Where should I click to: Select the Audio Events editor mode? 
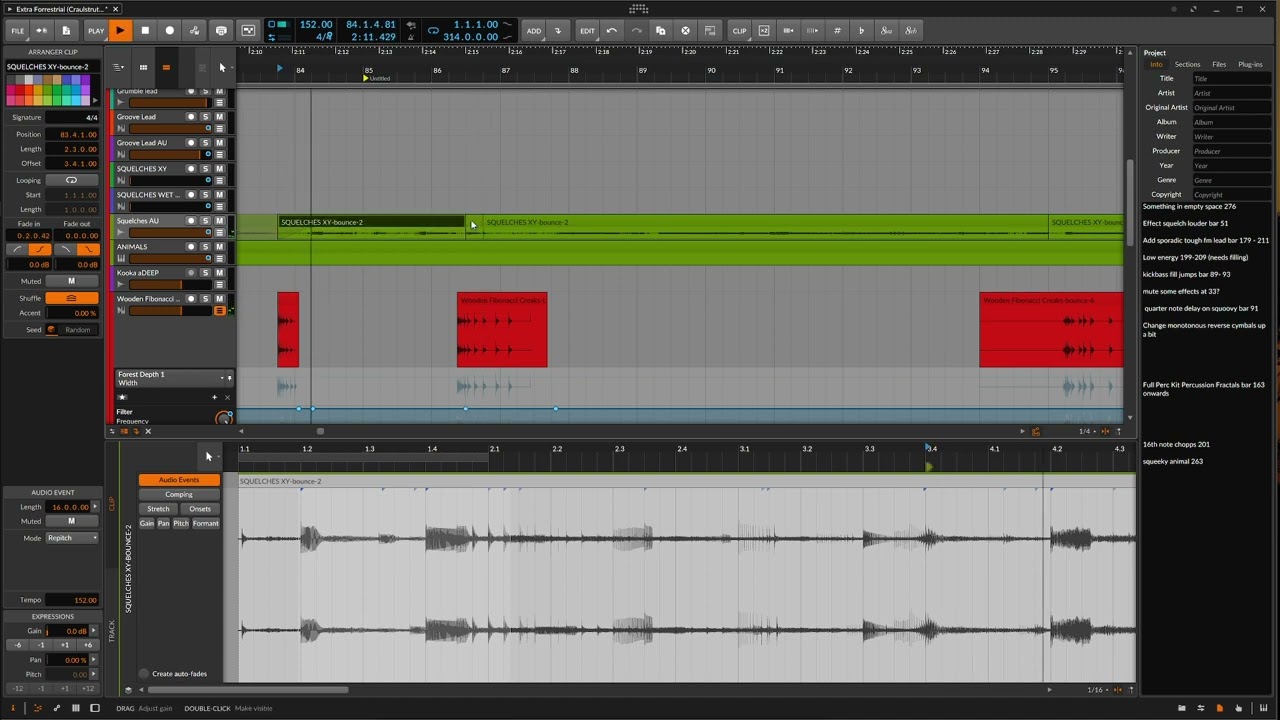[179, 480]
